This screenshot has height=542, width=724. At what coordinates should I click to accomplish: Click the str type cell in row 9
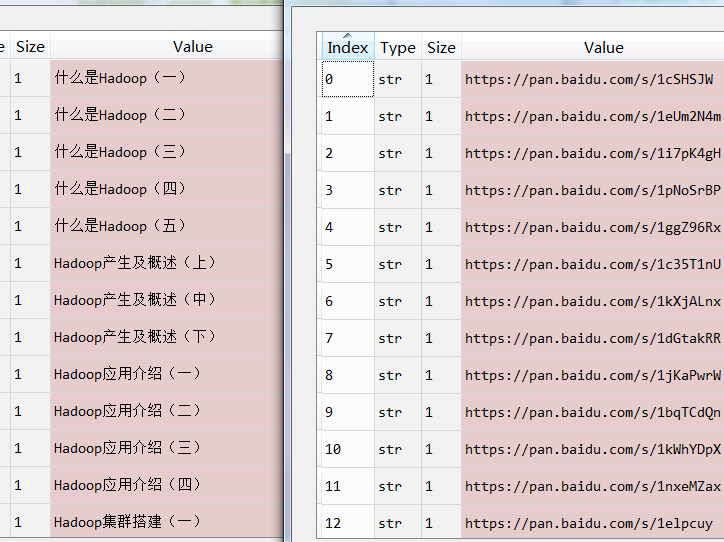398,411
